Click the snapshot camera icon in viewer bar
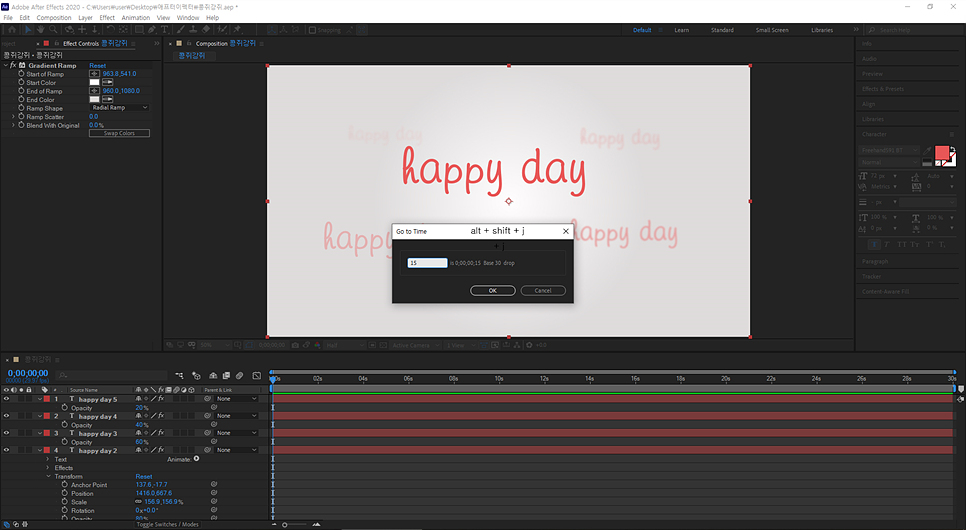966x530 pixels. (x=296, y=345)
